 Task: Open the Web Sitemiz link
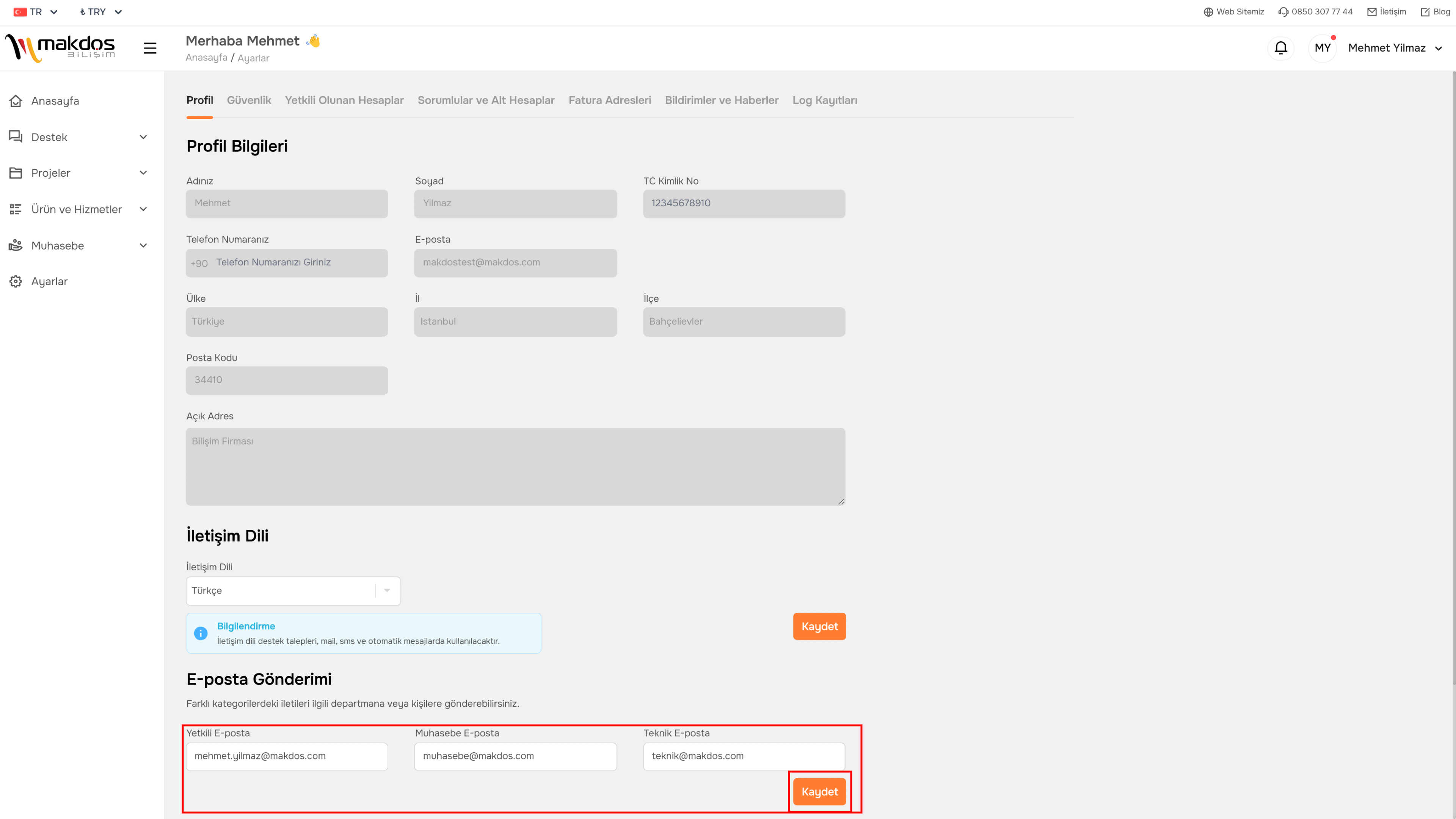pos(1234,12)
